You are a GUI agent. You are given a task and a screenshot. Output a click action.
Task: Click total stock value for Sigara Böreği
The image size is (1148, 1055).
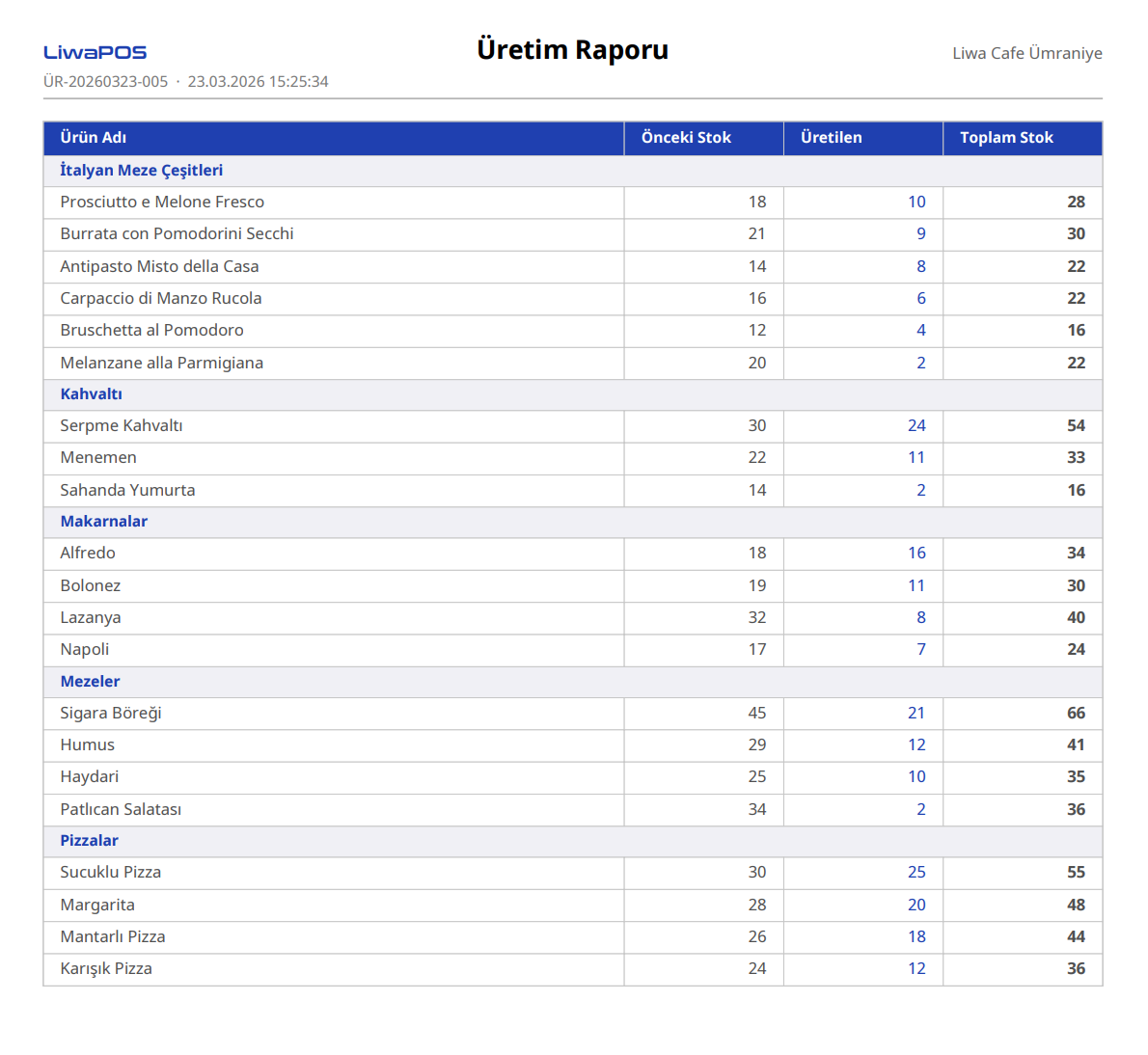[x=1075, y=714]
